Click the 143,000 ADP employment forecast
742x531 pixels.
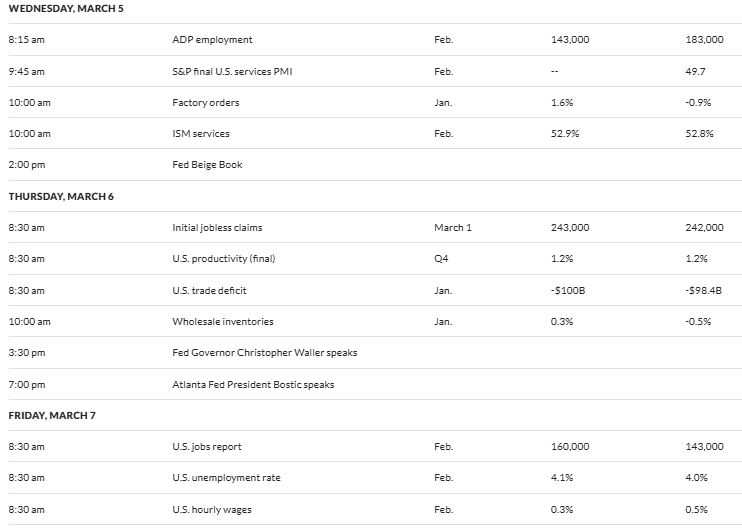point(569,40)
